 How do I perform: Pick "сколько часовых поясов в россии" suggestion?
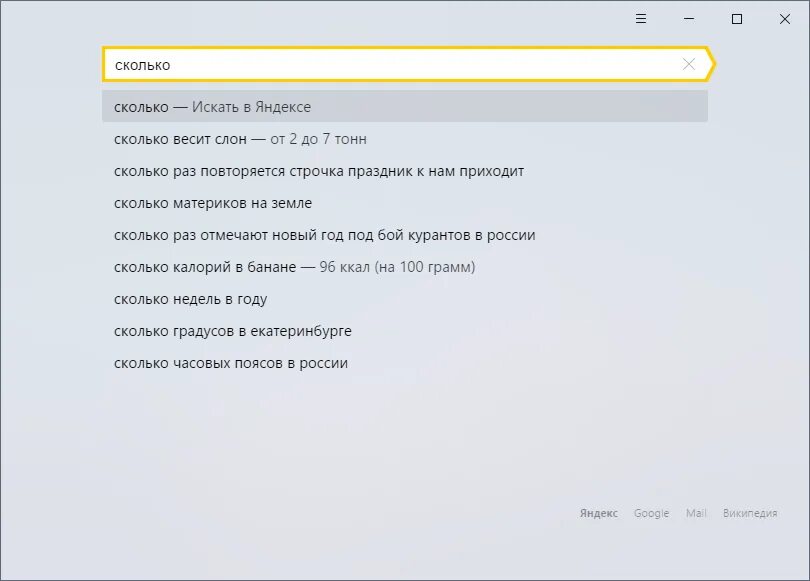[404, 363]
